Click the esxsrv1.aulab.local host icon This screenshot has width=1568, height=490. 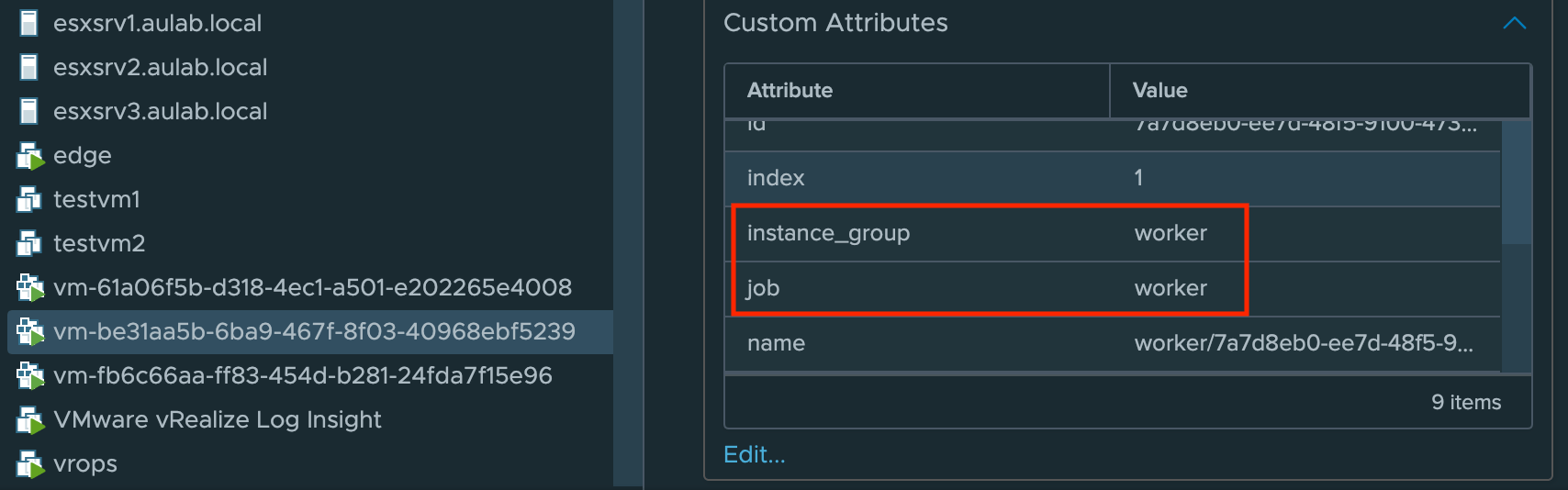click(29, 23)
